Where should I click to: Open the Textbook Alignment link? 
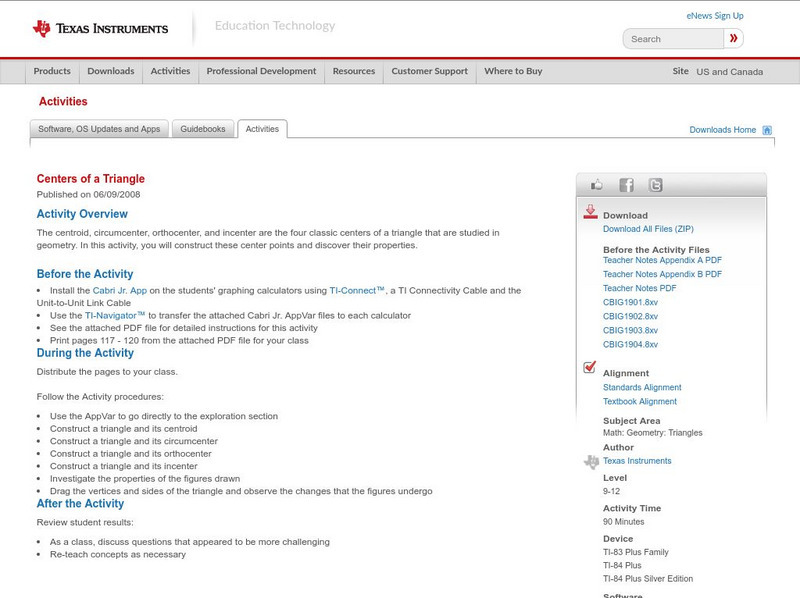coord(640,402)
